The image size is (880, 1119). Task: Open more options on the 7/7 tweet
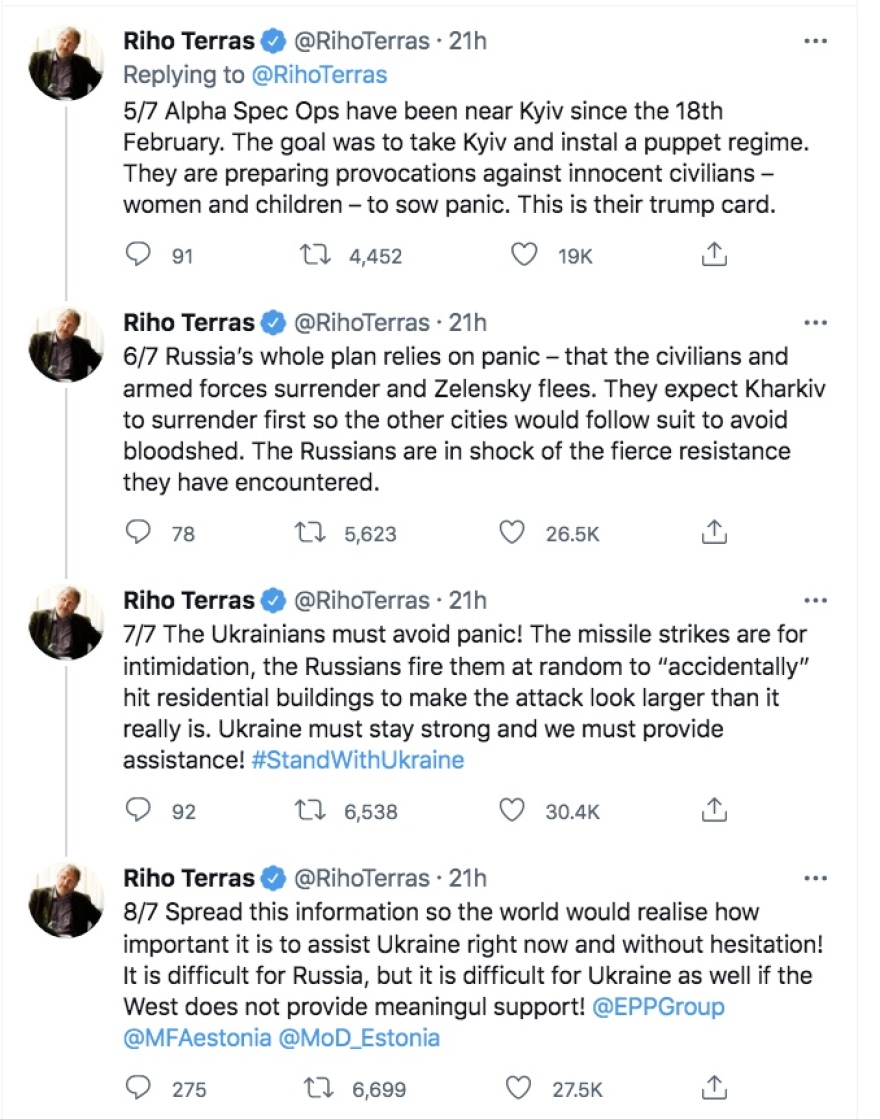(x=816, y=601)
